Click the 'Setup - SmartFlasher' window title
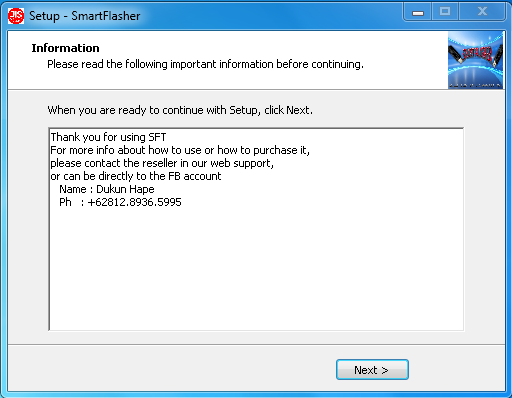The image size is (512, 398). coord(85,16)
